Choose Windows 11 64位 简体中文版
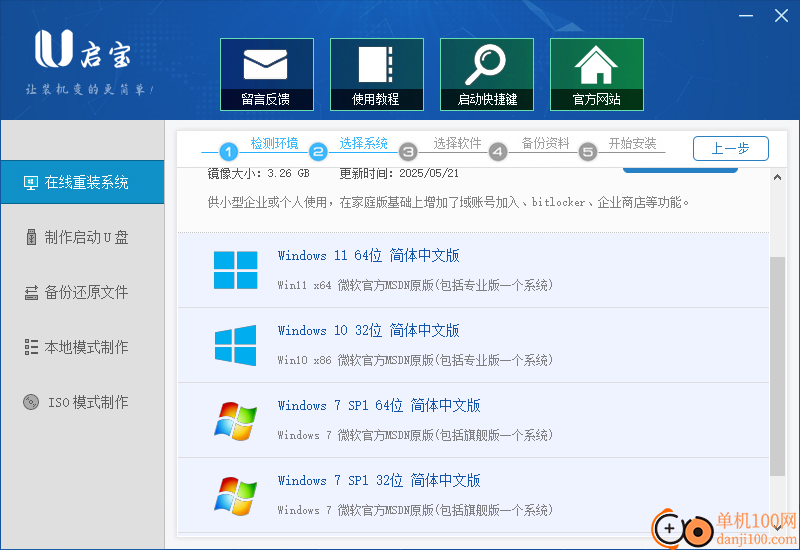 473,270
